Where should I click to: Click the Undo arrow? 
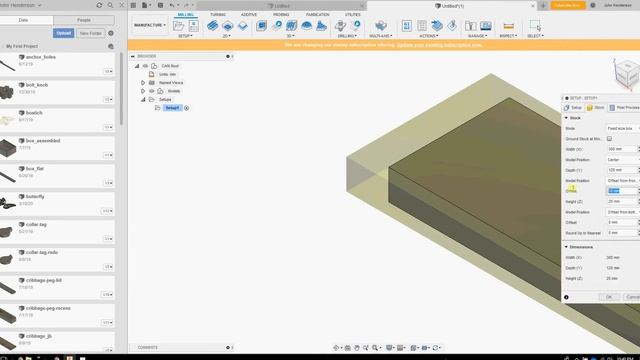point(172,5)
